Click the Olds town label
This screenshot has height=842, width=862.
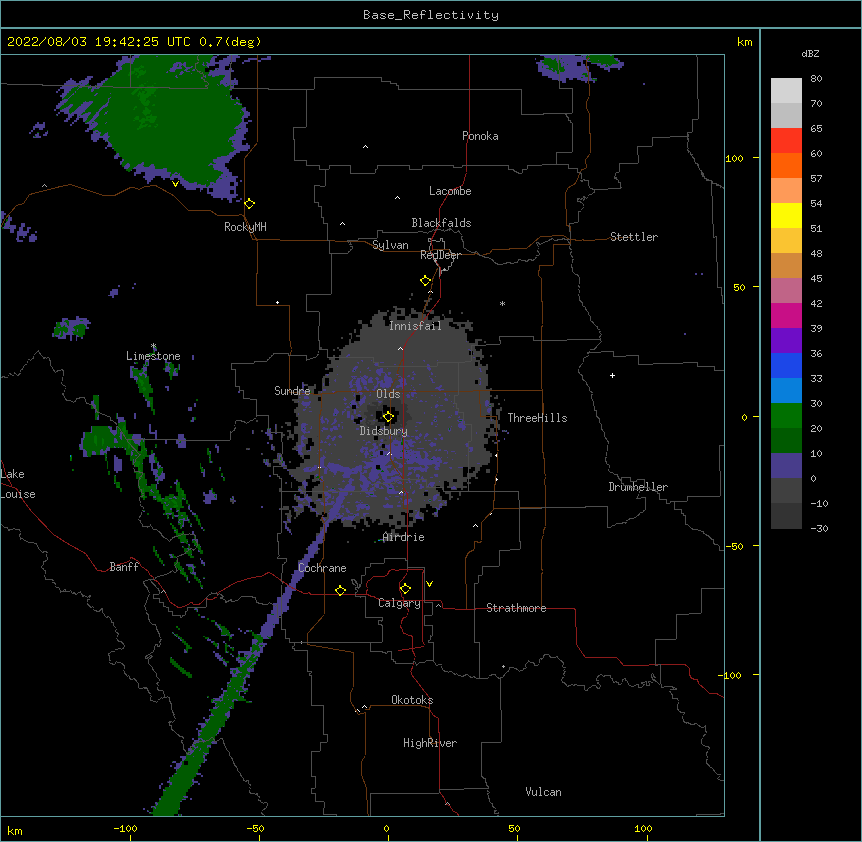click(x=388, y=394)
